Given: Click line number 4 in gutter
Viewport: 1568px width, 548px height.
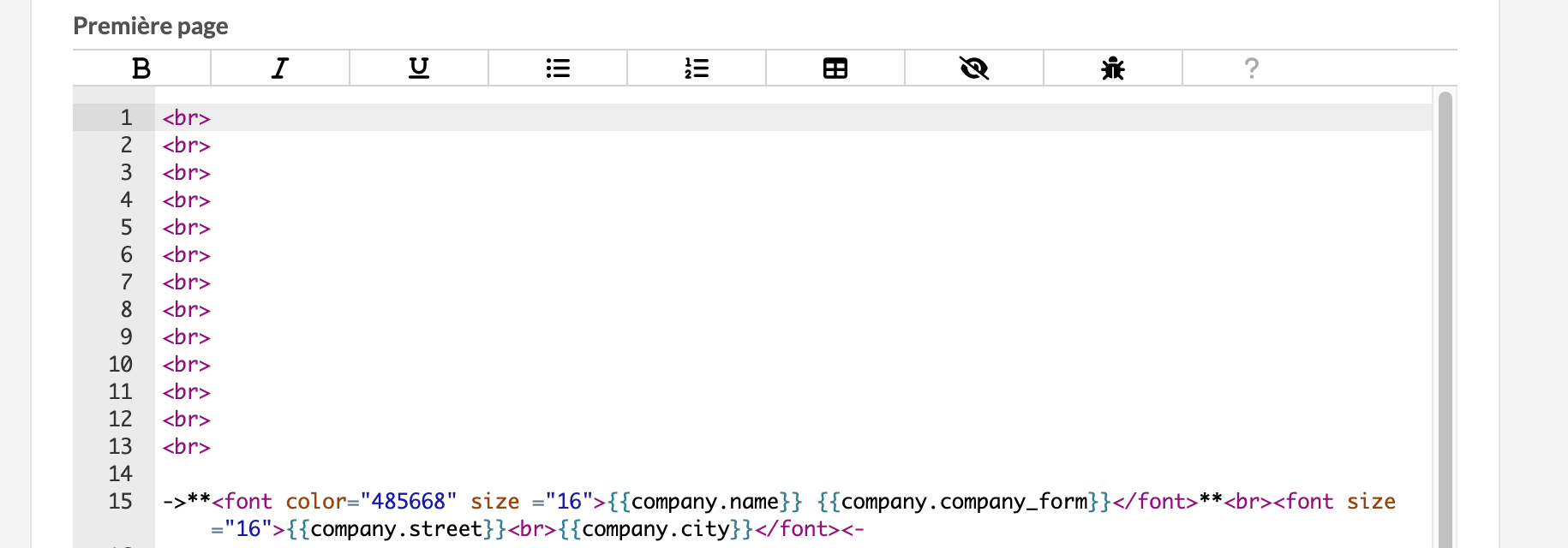Looking at the screenshot, I should [127, 200].
